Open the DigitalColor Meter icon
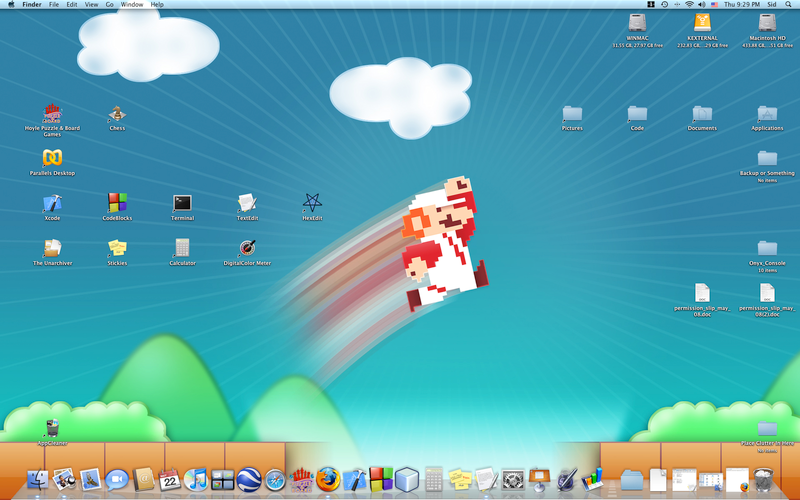800x500 pixels. pos(247,248)
